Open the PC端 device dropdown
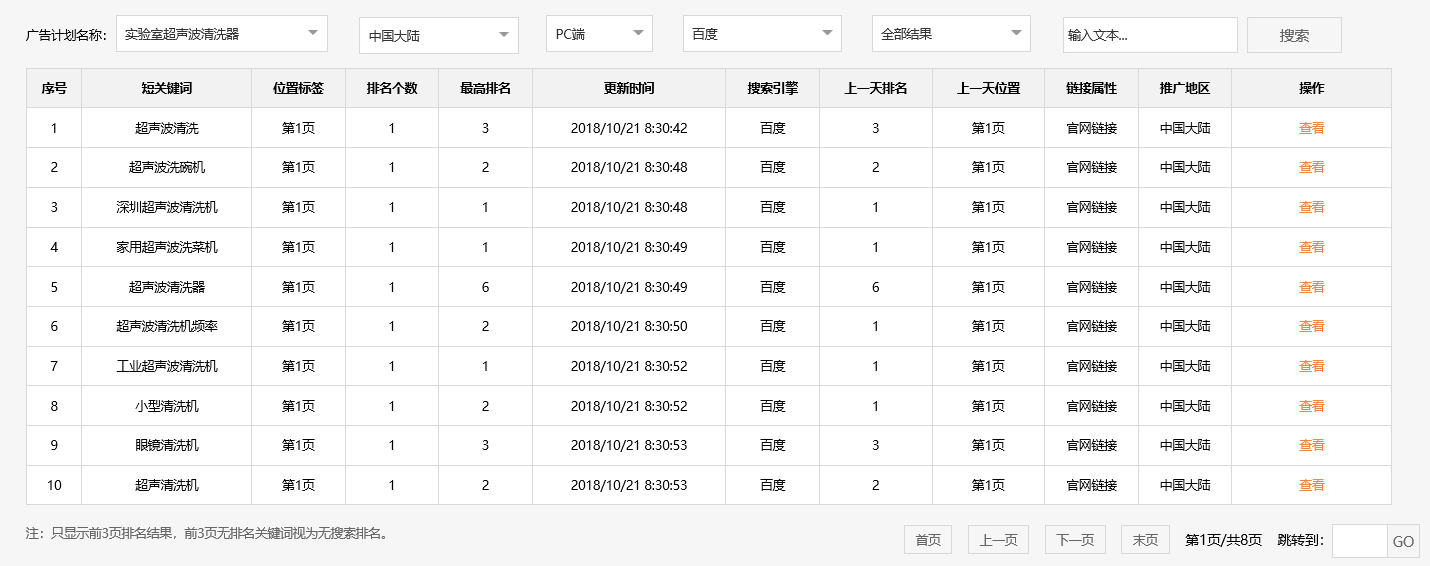Viewport: 1430px width, 566px height. coord(599,33)
